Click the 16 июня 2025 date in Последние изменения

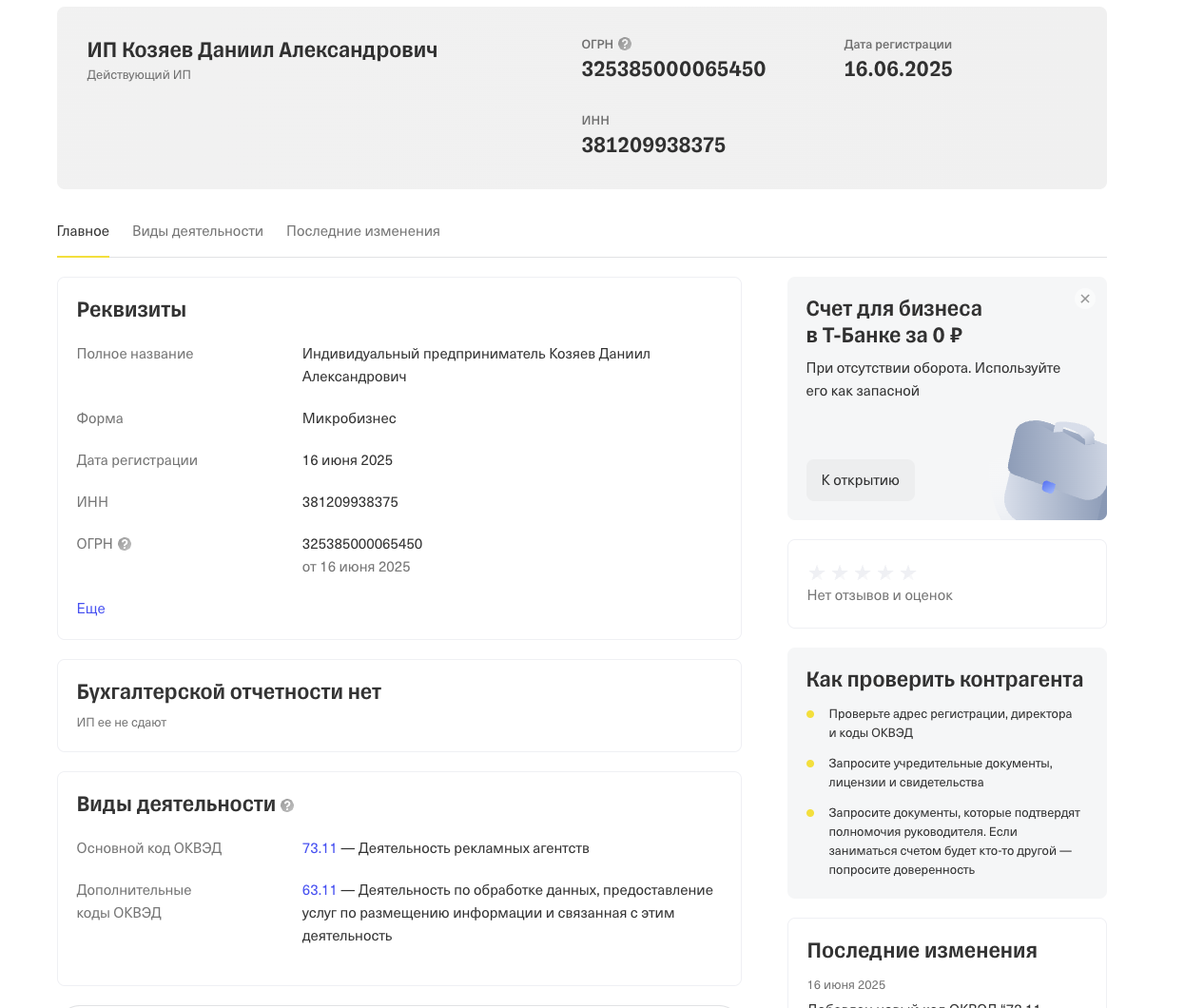[x=846, y=985]
